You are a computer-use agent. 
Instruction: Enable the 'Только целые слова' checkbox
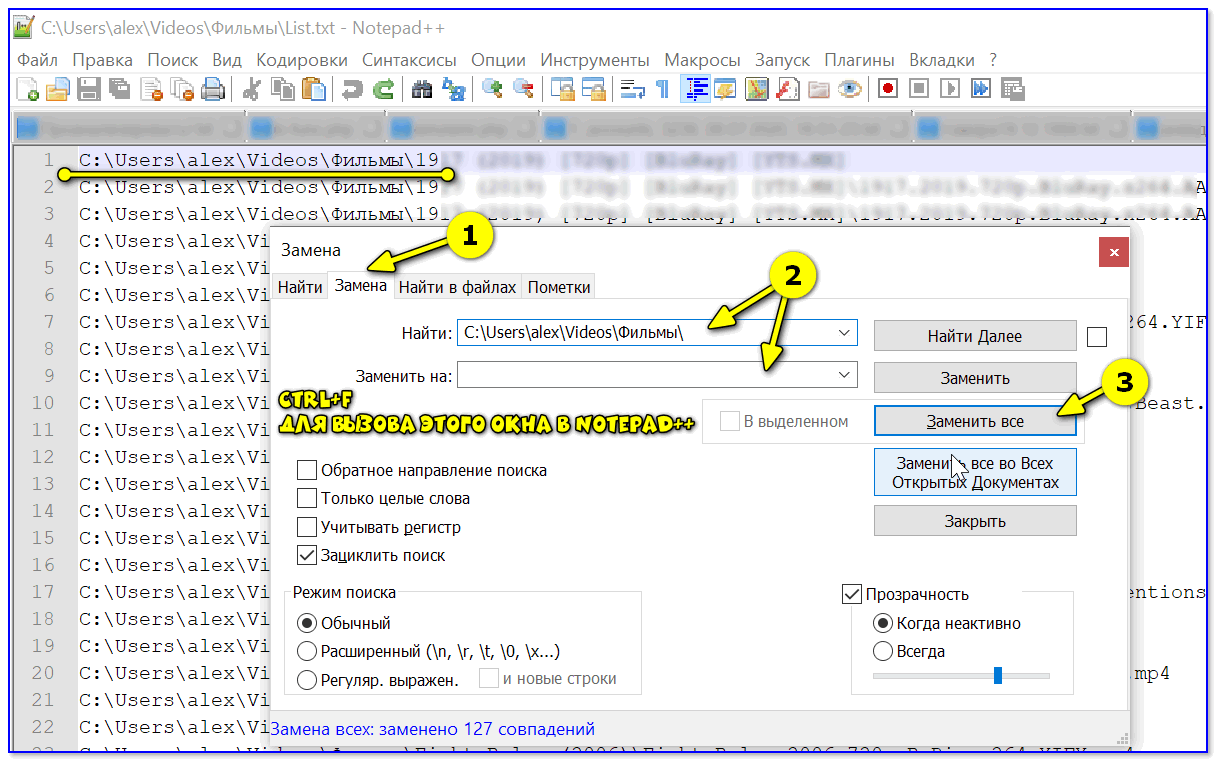click(307, 498)
